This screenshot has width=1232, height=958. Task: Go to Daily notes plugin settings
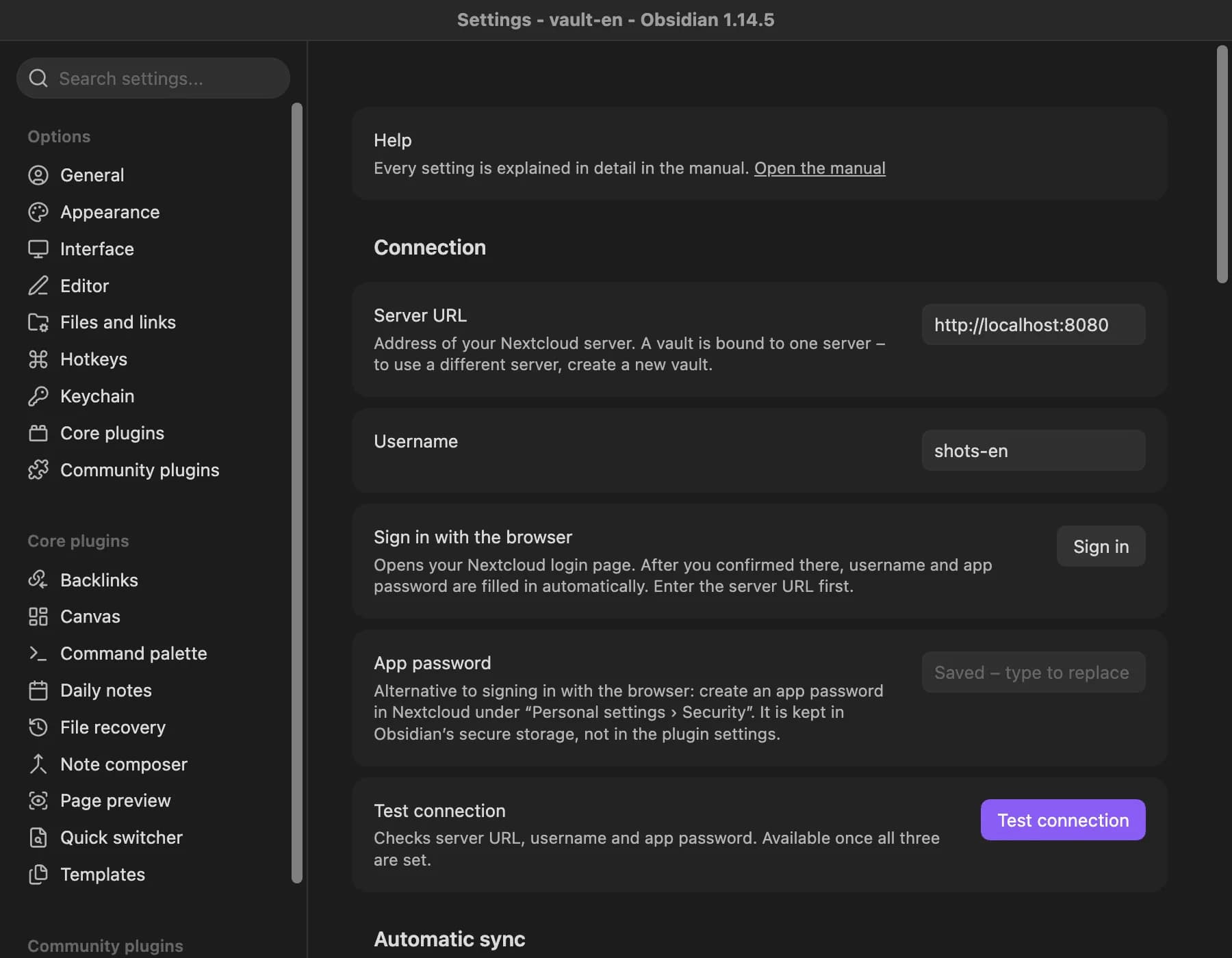click(153, 690)
